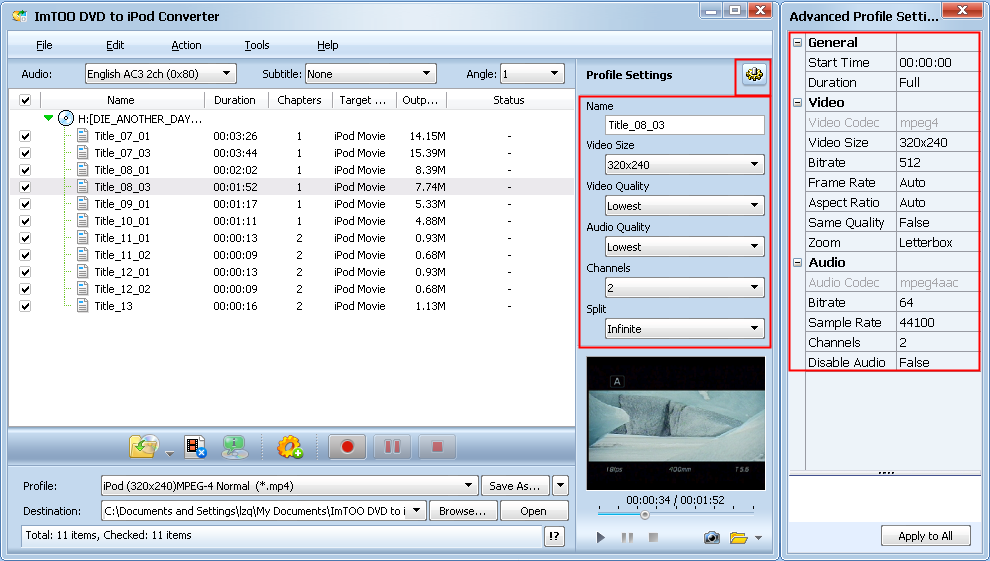Screen dimensions: 990x561
Task: Uncheck the Title_12_02 checkbox
Action: coord(25,289)
